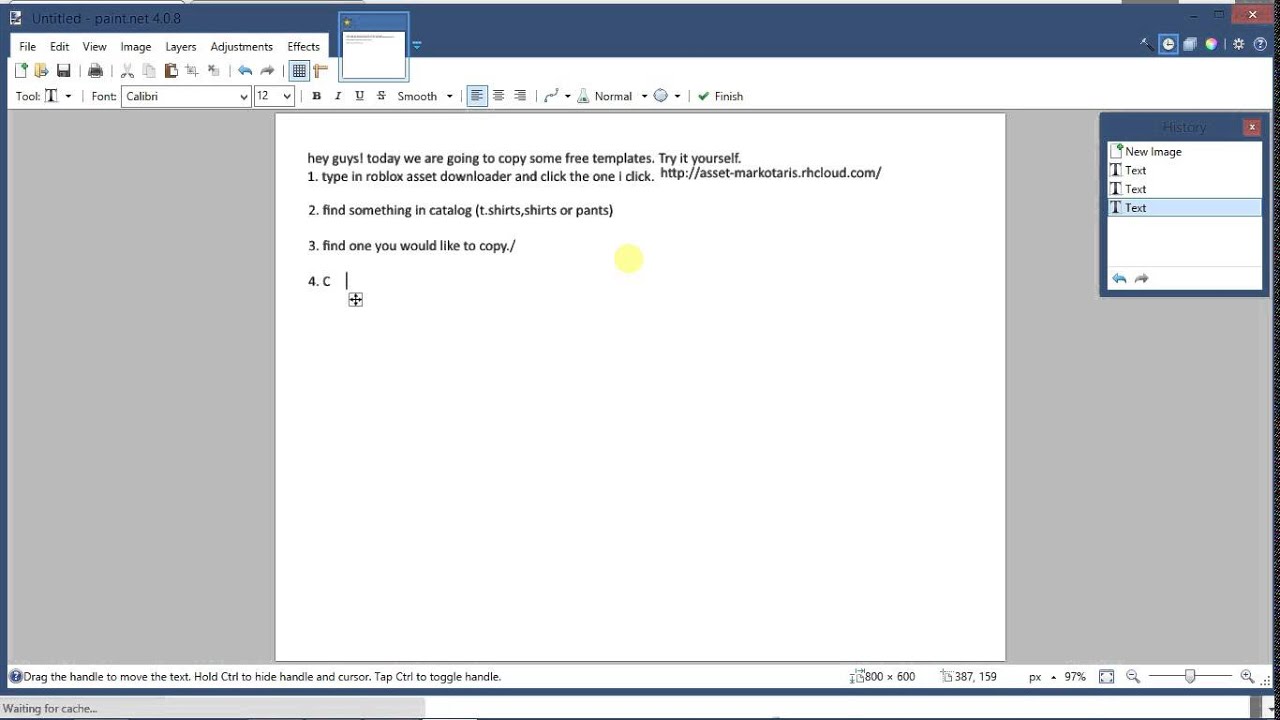This screenshot has height=720, width=1280.
Task: Save the image with floppy icon
Action: click(x=63, y=70)
